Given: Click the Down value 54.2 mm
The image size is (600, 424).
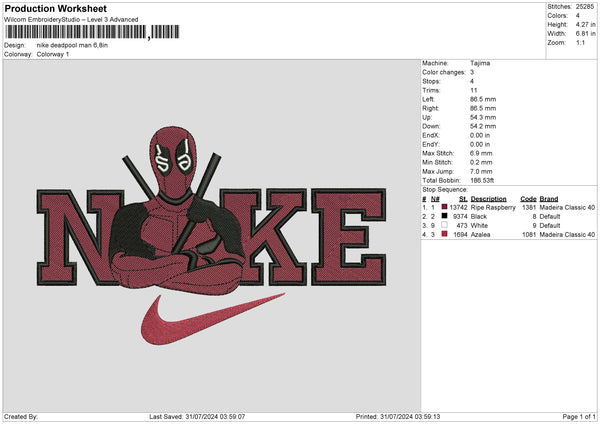Looking at the screenshot, I should [483, 126].
